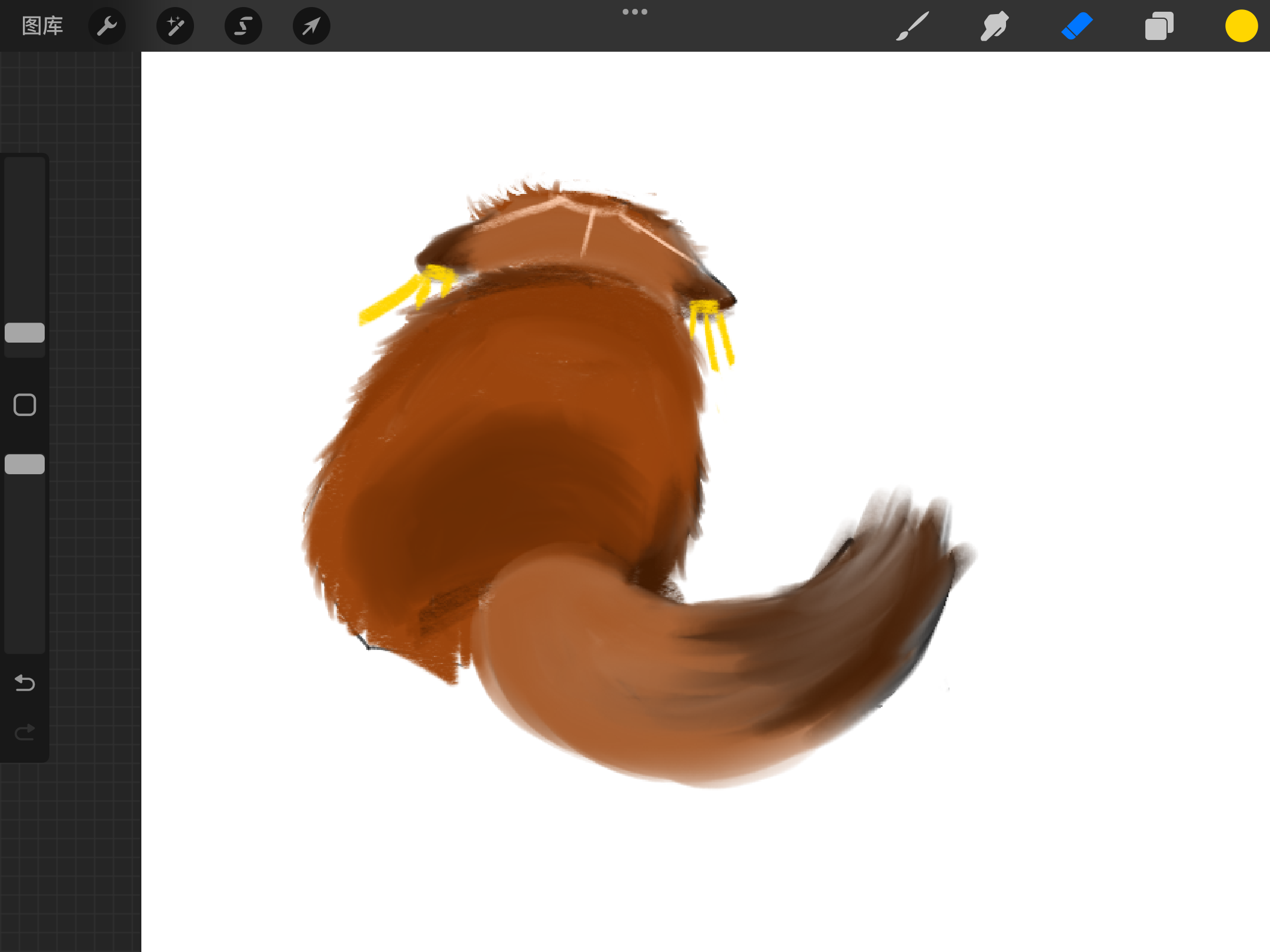The width and height of the screenshot is (1270, 952).
Task: Activate the Transform arrow tool
Action: click(x=311, y=26)
